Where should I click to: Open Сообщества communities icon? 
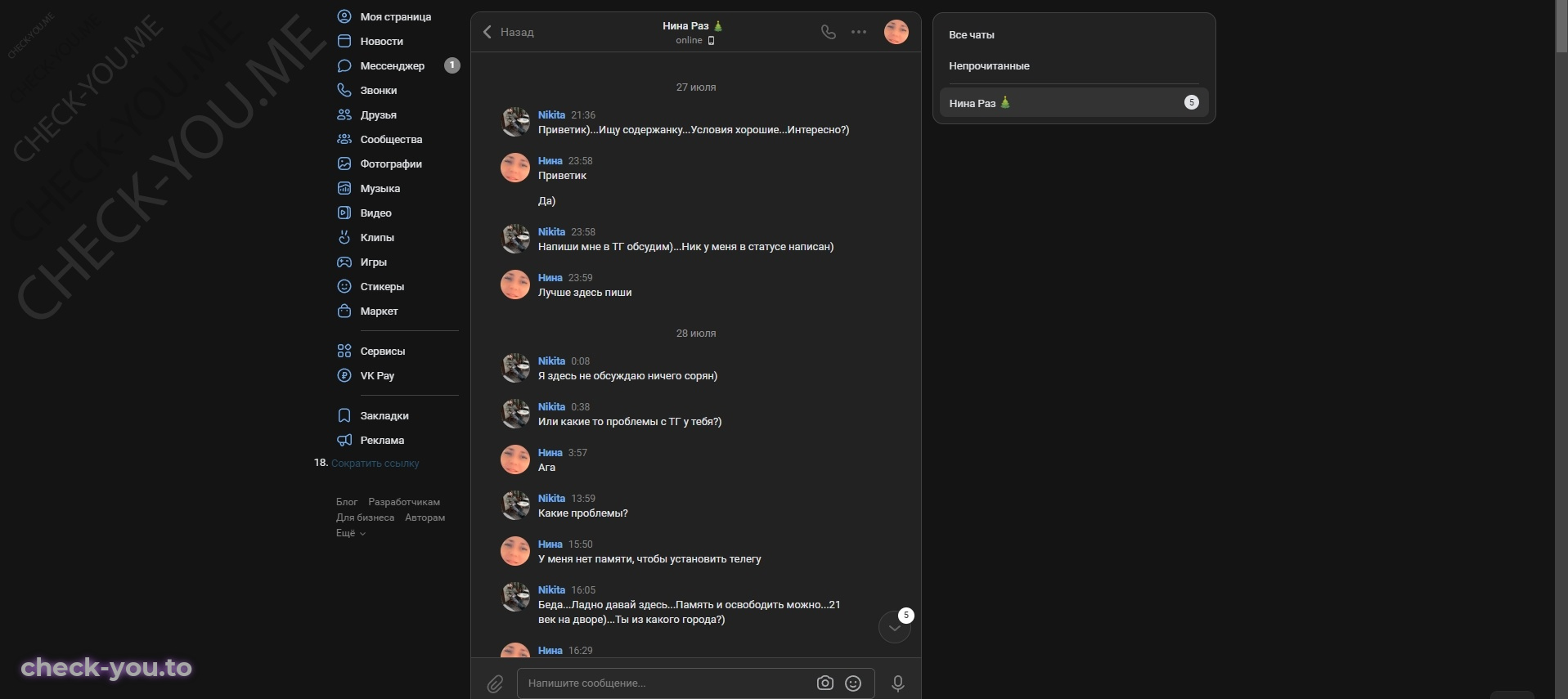[344, 139]
